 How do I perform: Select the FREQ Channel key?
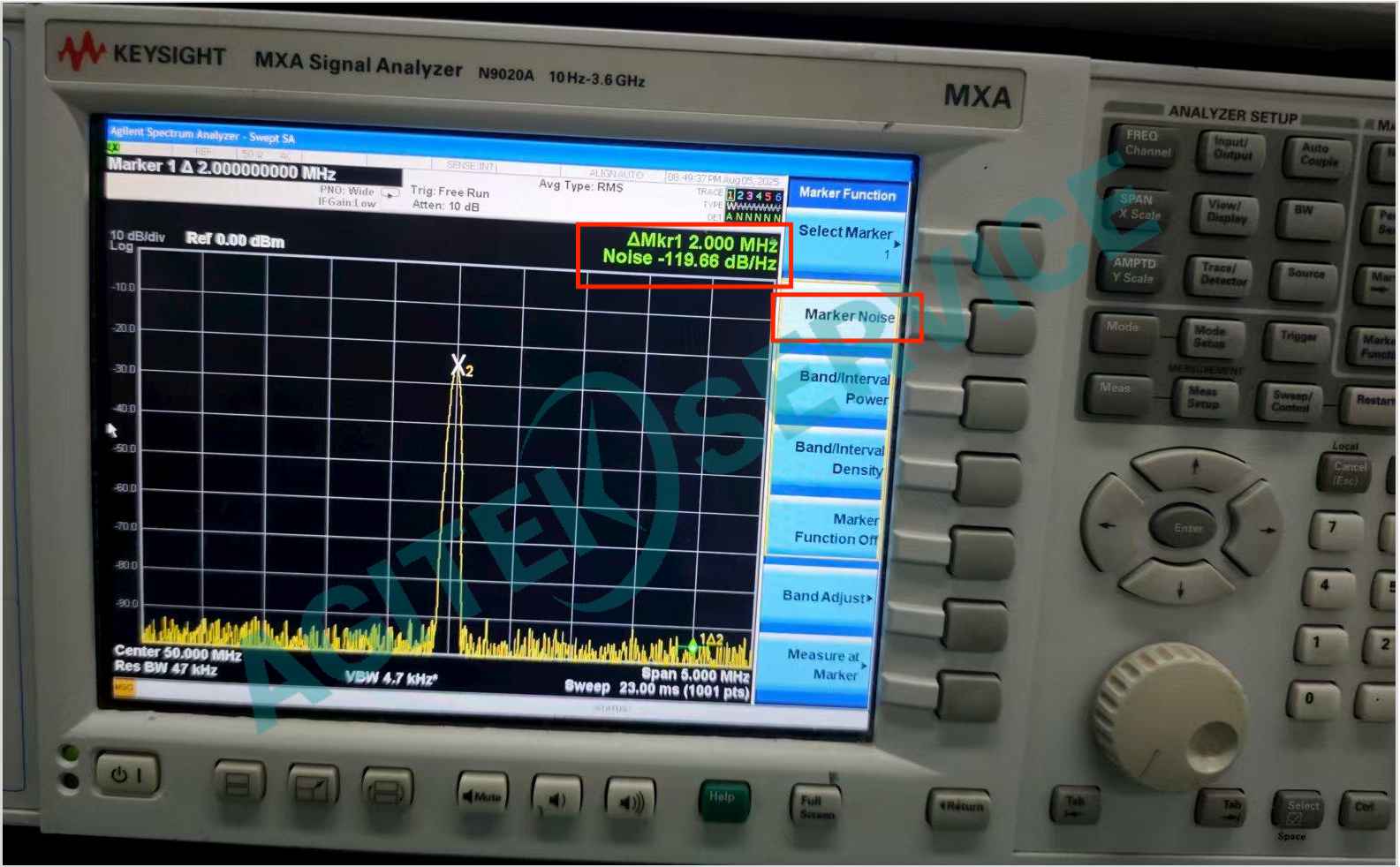1145,144
